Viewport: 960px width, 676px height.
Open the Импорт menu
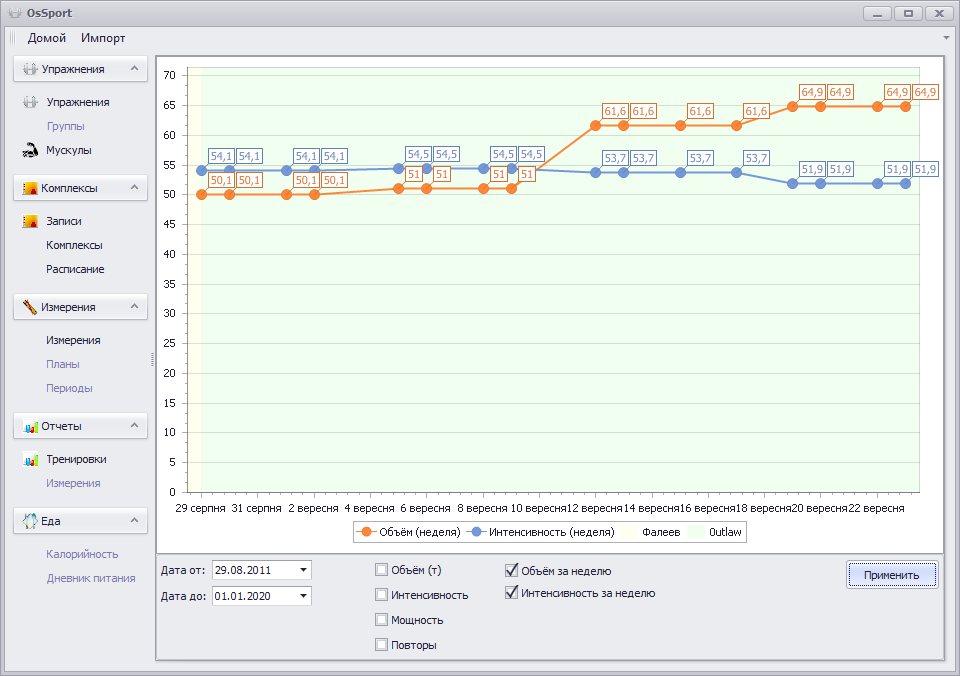103,38
